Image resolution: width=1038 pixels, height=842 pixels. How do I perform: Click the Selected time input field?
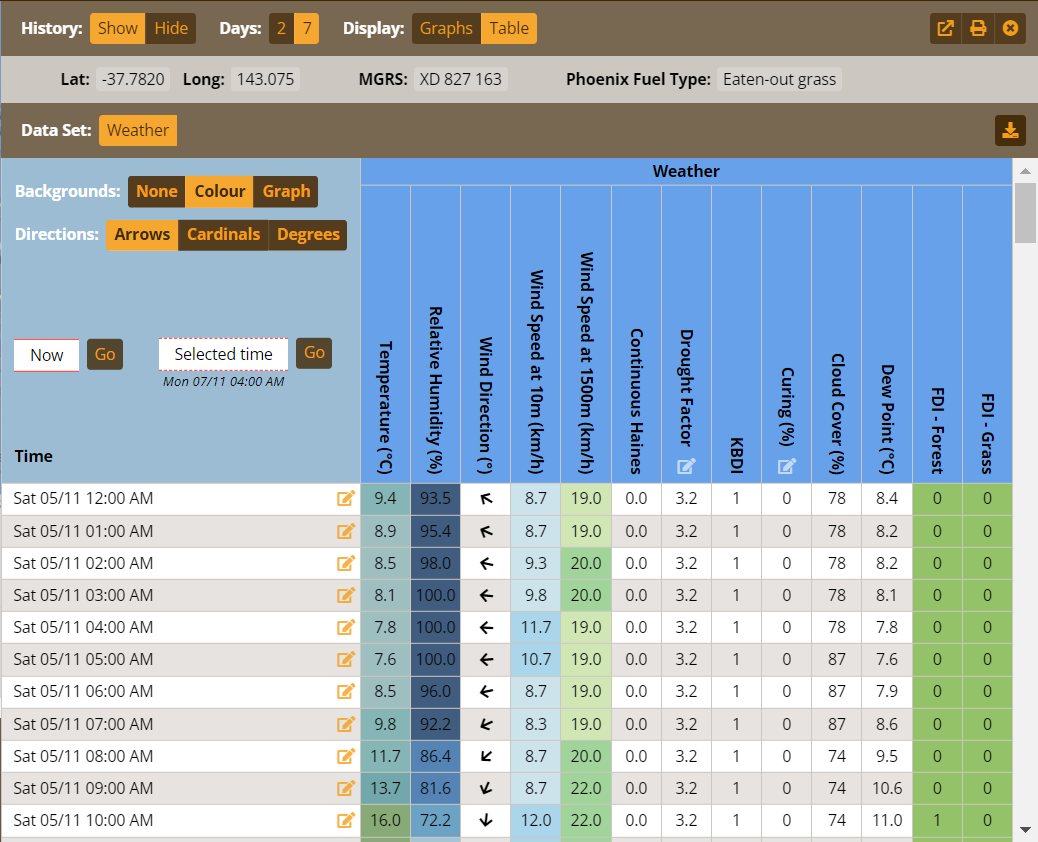coord(223,354)
